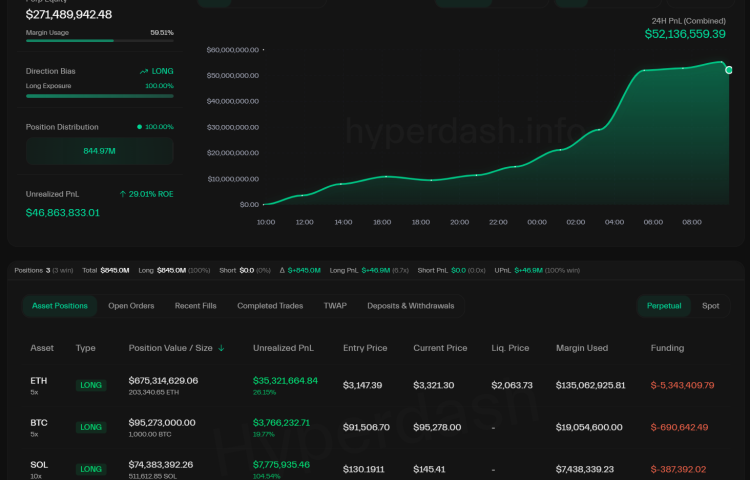Click the up arrow icon beside 29.01% ROE

pos(122,193)
